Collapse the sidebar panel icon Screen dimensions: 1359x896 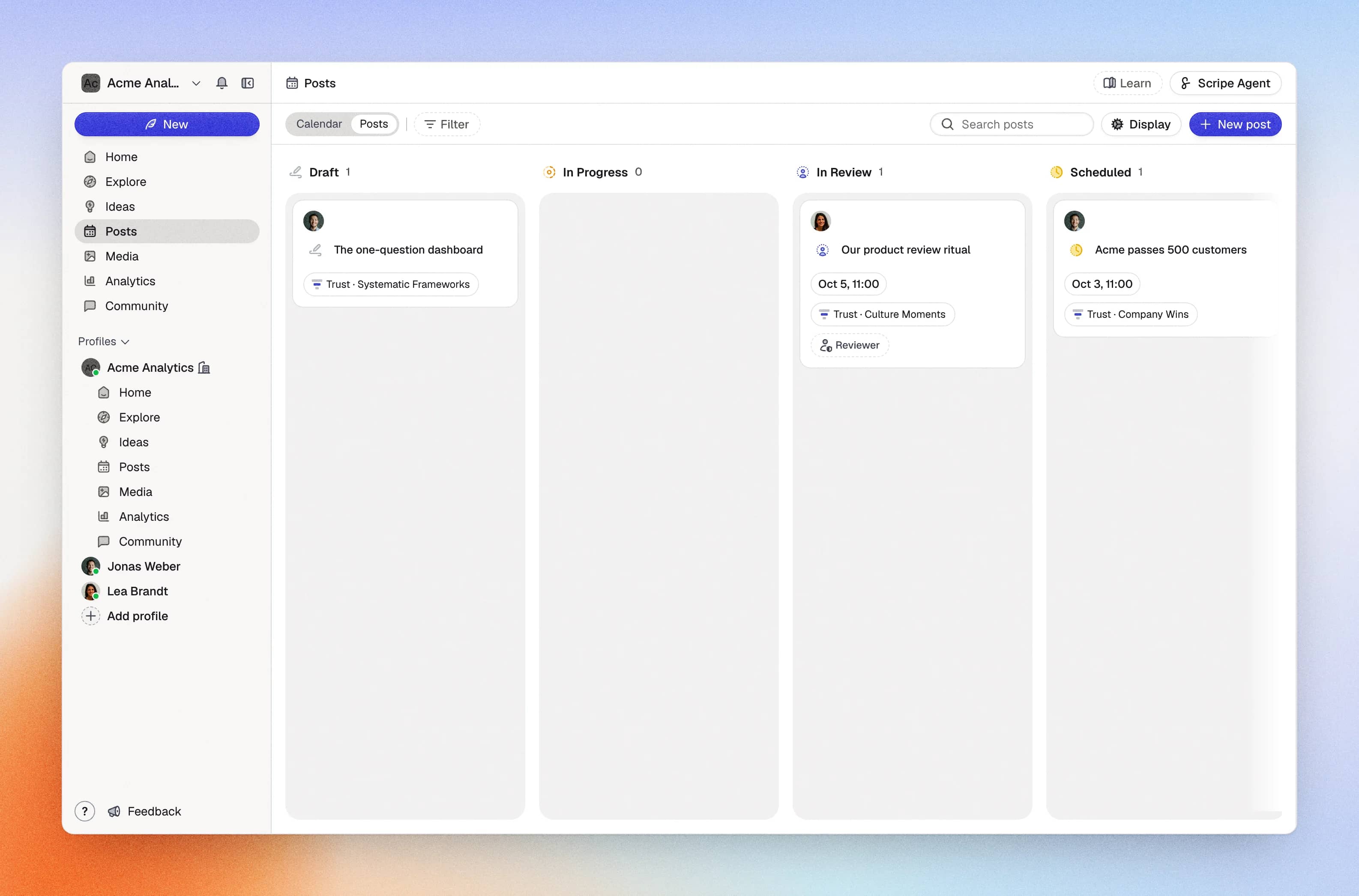(x=248, y=83)
